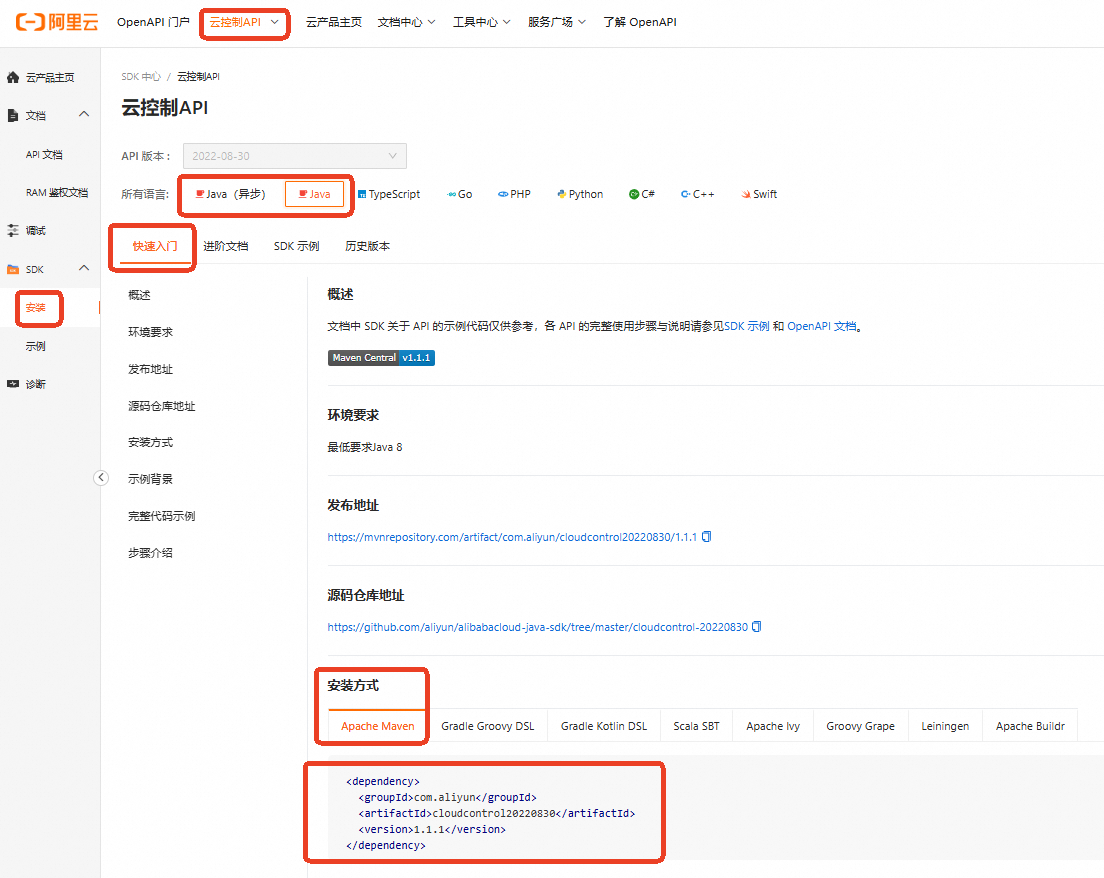Screen dimensions: 1104x878
Task: Jump to 步骤介绍 in the page outline
Action: point(151,553)
